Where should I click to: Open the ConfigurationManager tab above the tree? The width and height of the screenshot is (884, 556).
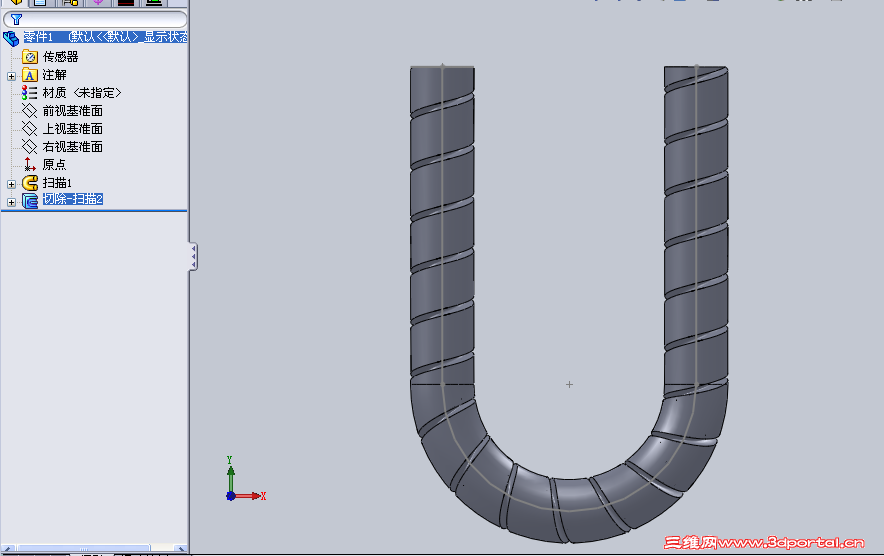pyautogui.click(x=70, y=3)
